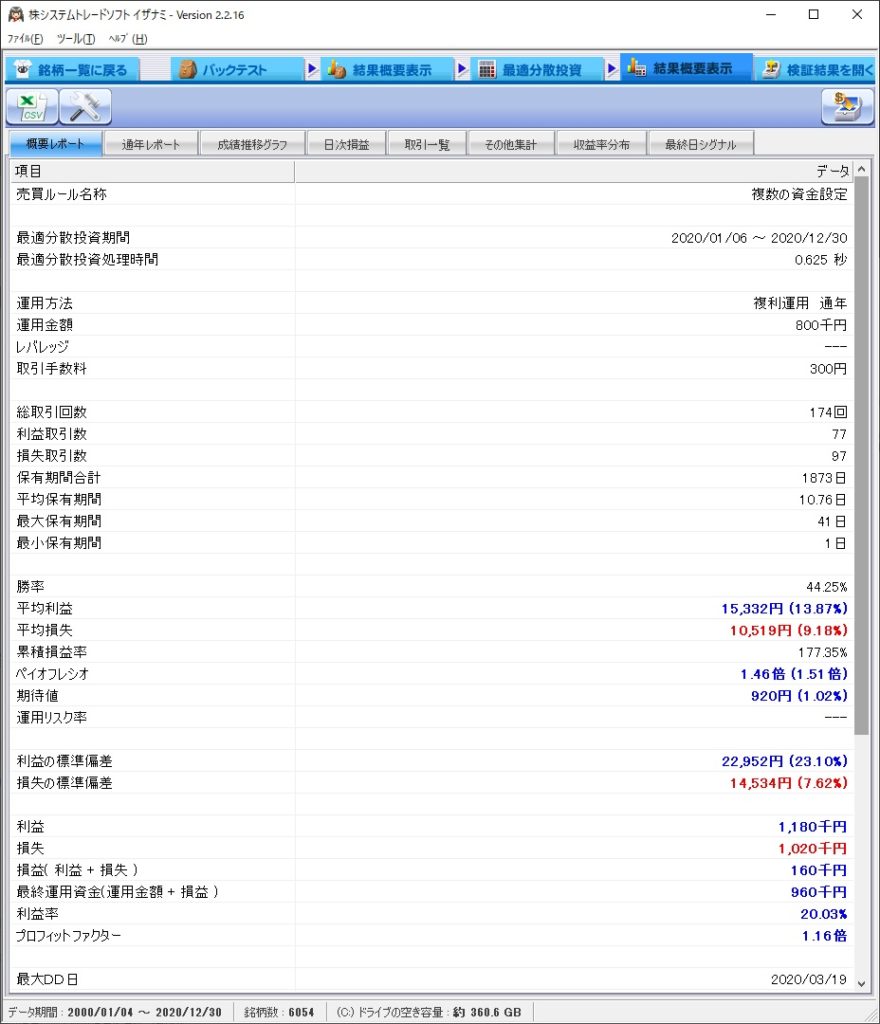Select the 最適分散投資 workflow step
The image size is (880, 1024).
pyautogui.click(x=530, y=70)
